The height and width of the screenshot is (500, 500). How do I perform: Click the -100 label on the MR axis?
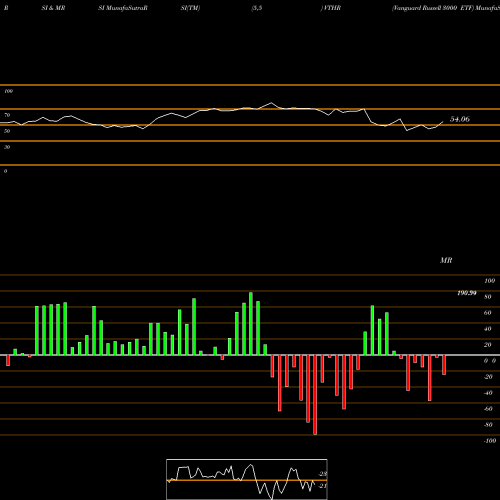490,441
